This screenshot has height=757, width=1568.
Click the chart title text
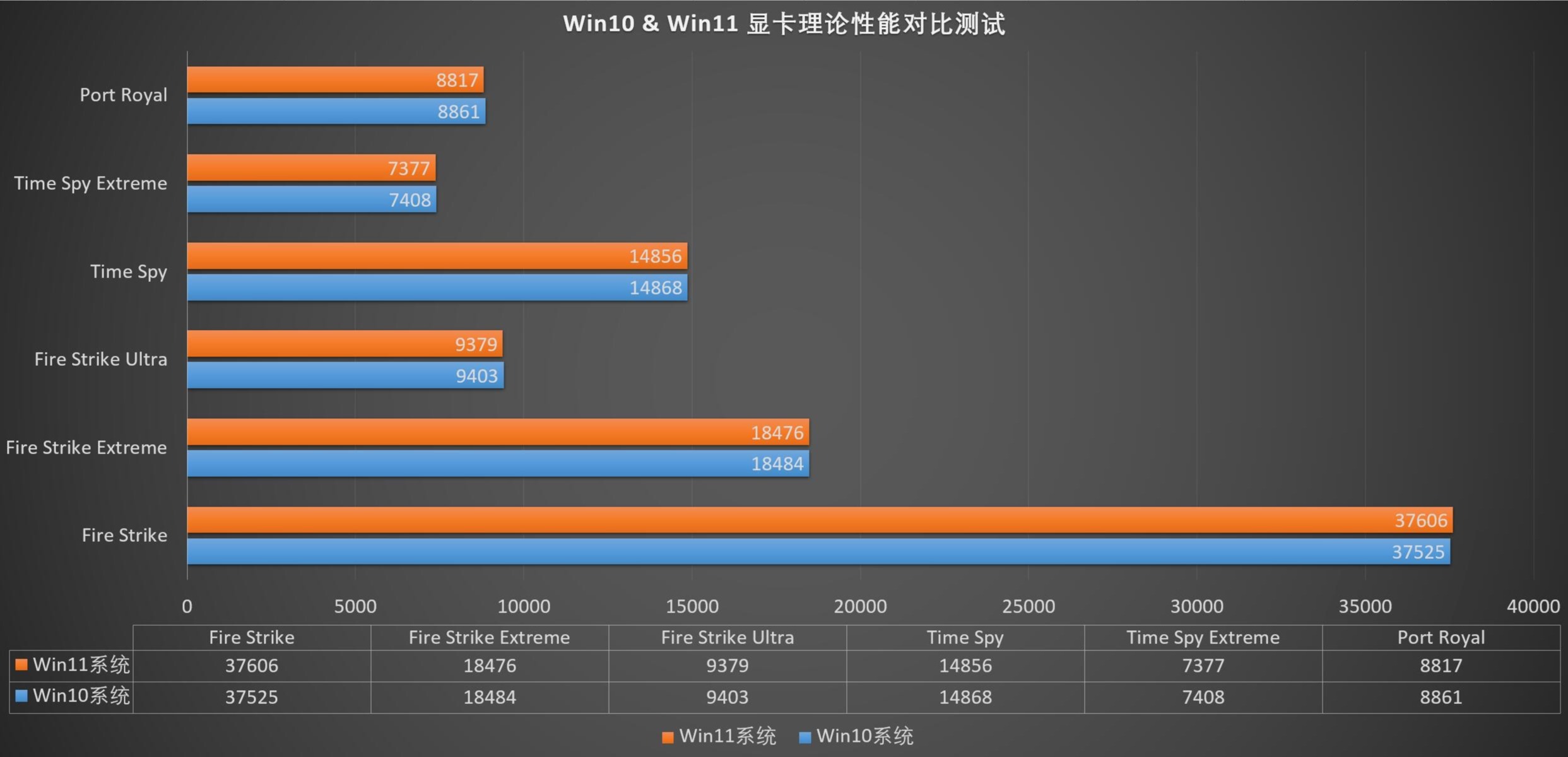(784, 24)
